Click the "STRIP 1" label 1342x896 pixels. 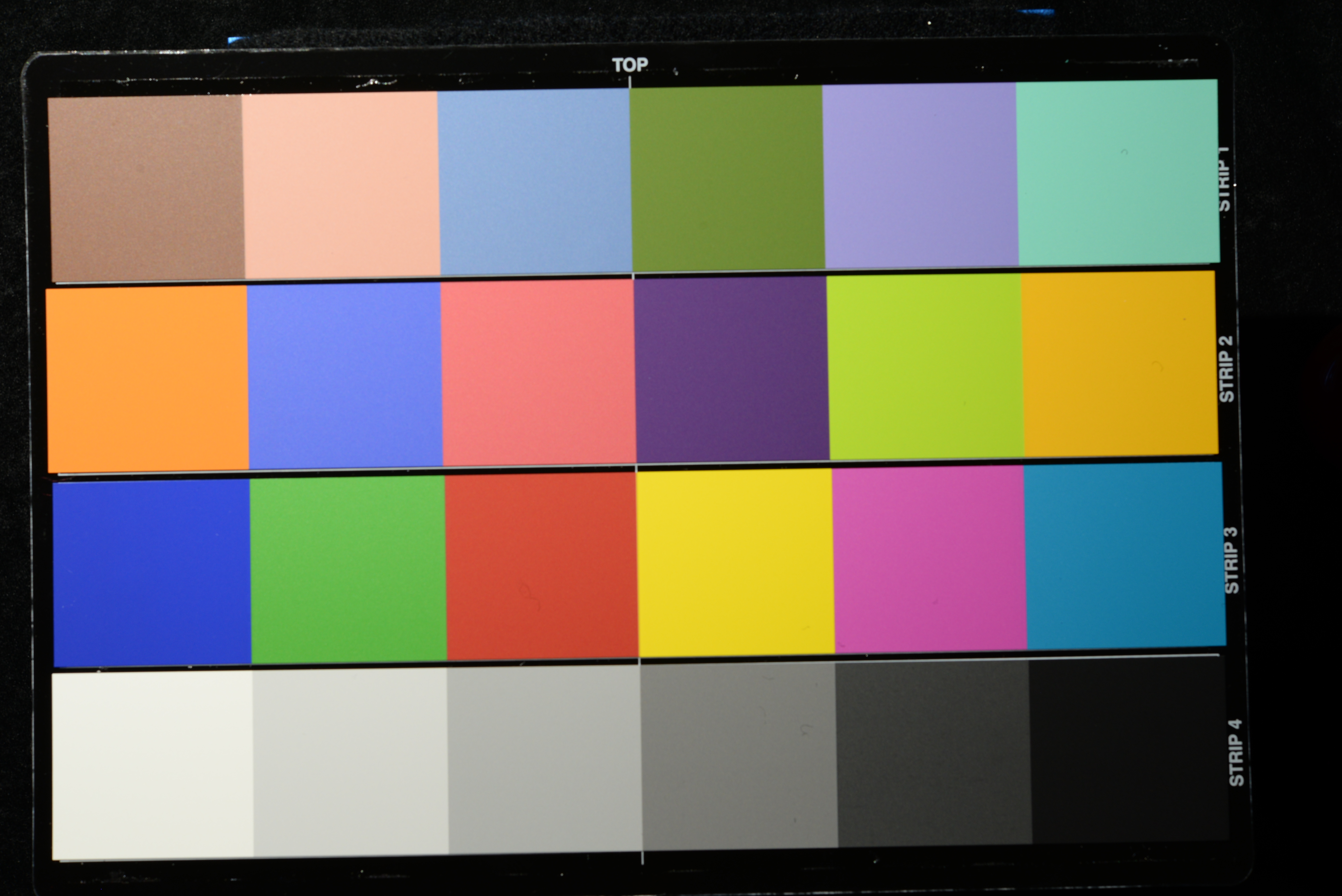[1224, 179]
